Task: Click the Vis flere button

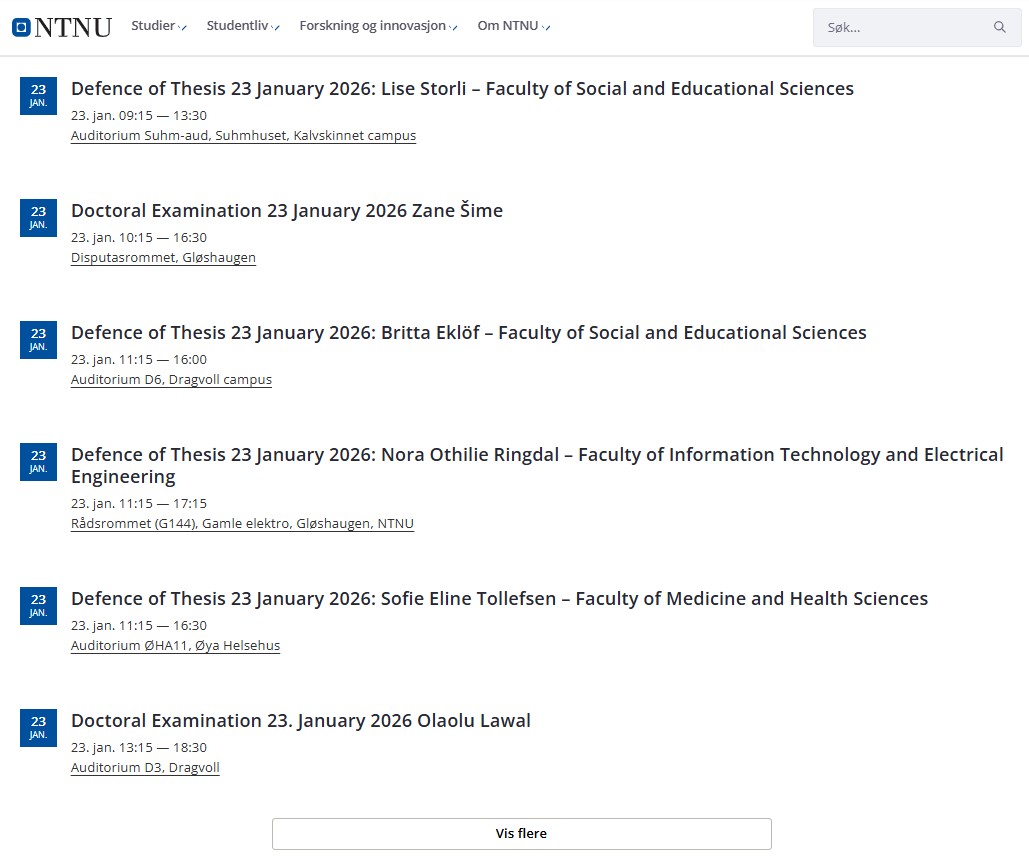Action: (522, 834)
